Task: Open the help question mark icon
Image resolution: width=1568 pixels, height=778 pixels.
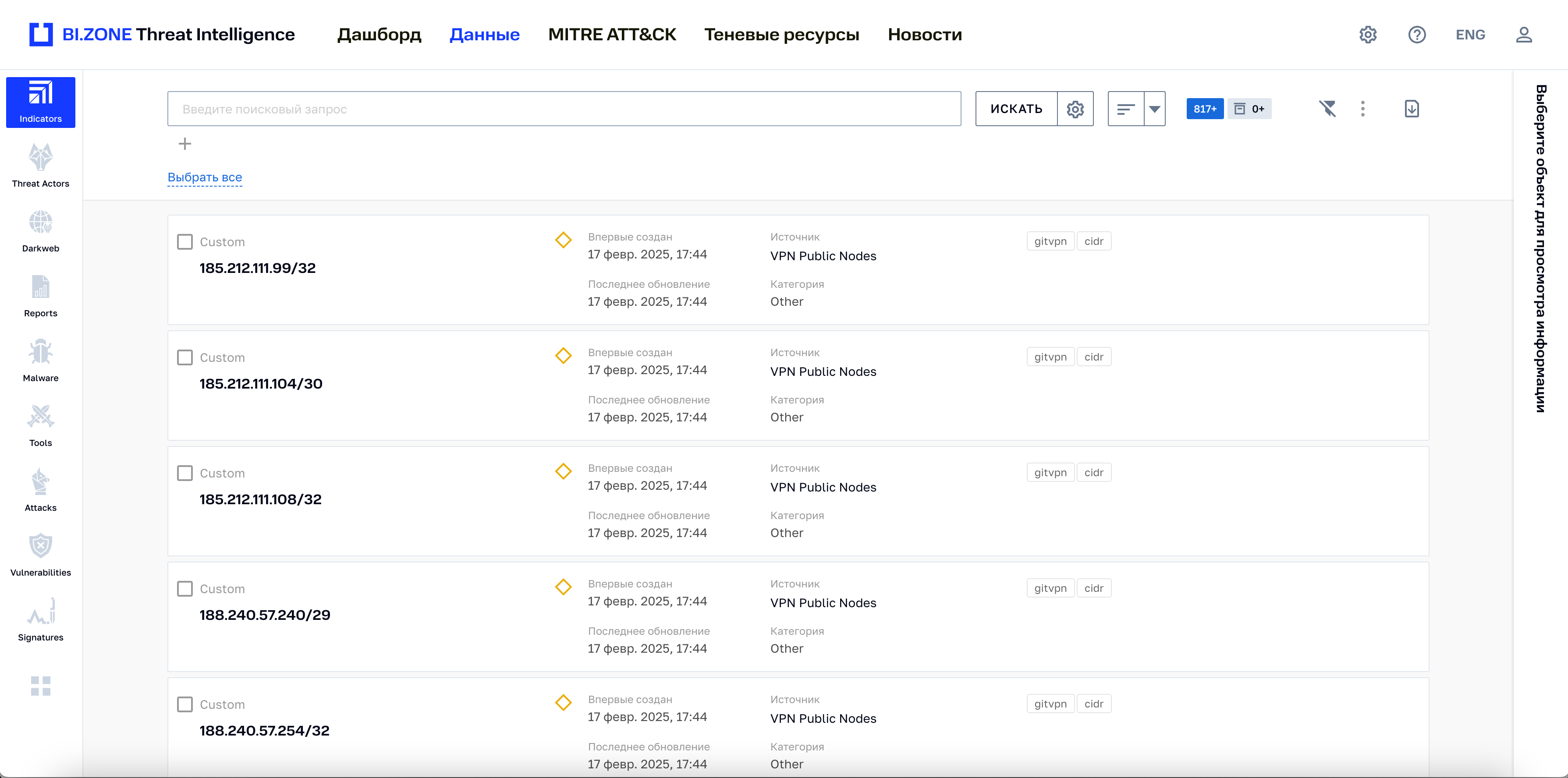Action: (1416, 35)
